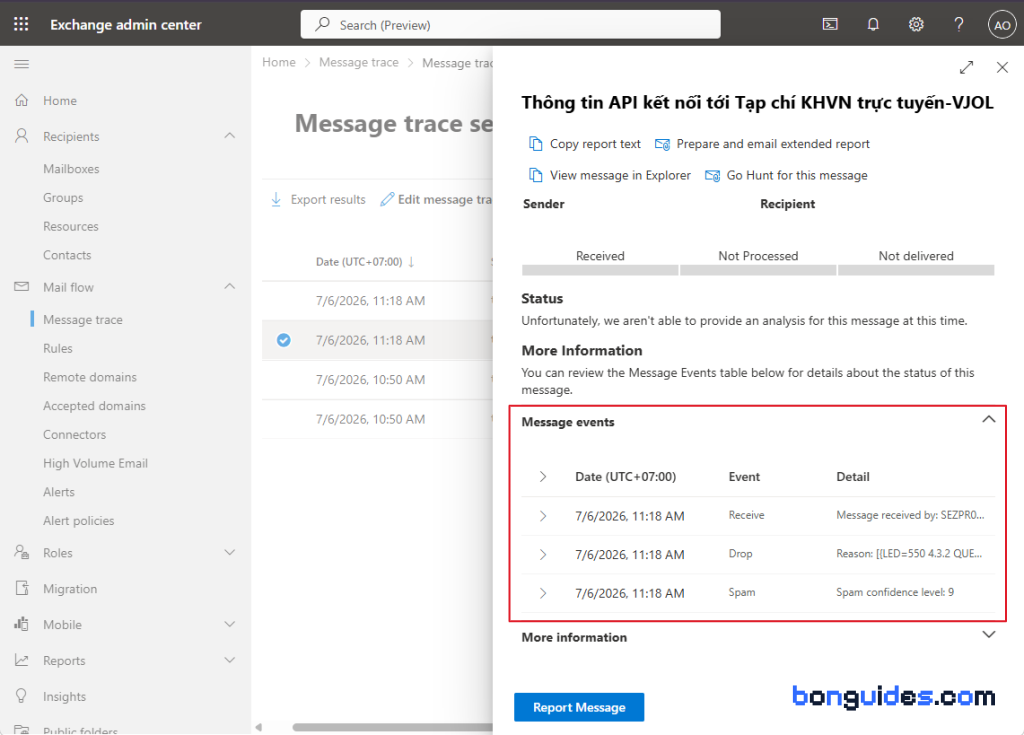Deselect the checked 11:18 AM message row
The width and height of the screenshot is (1024, 735).
point(283,340)
